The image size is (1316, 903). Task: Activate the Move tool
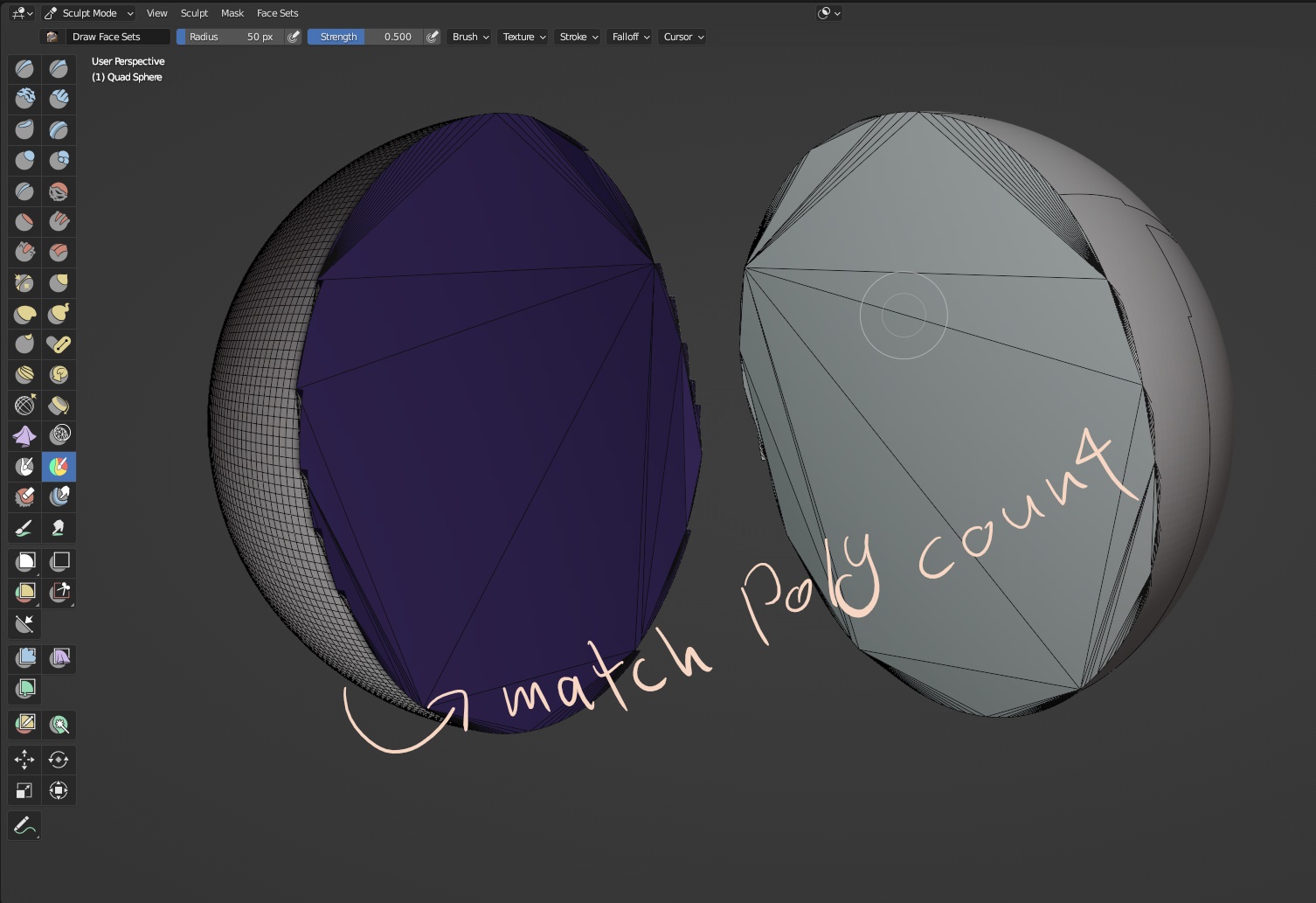tap(24, 760)
